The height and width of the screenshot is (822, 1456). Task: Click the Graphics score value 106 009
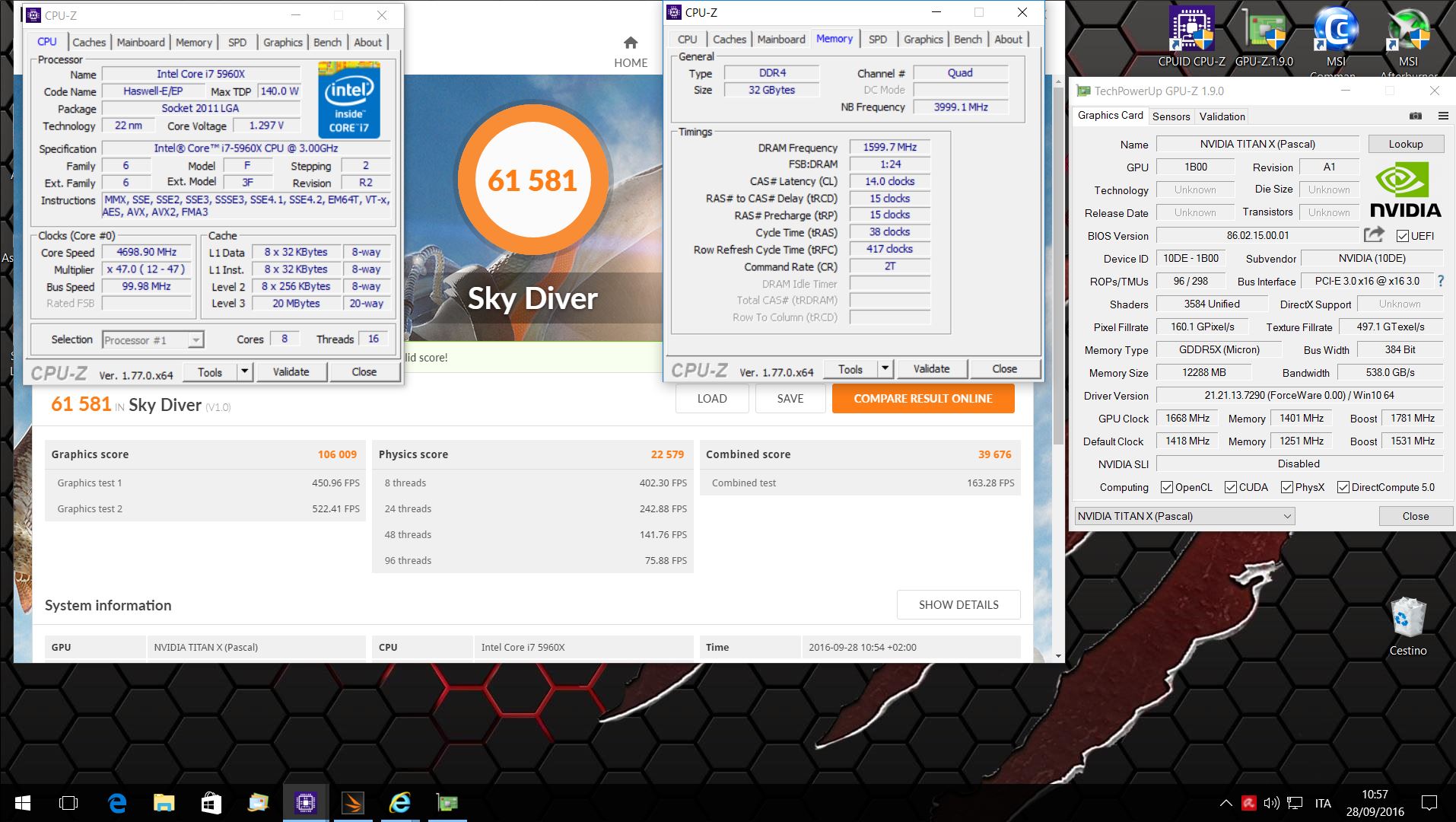[337, 454]
